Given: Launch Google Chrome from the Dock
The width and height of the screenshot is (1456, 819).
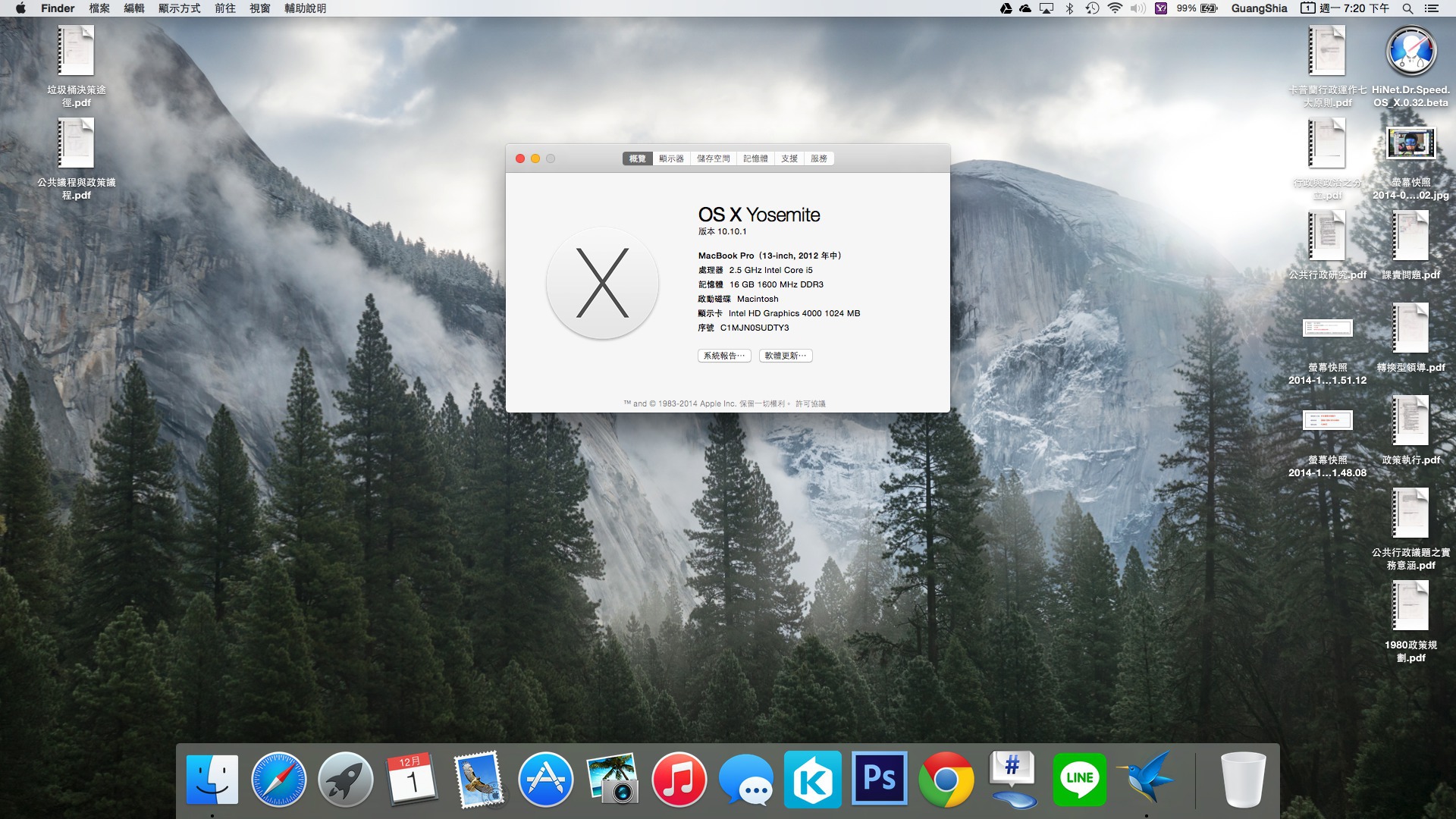Looking at the screenshot, I should click(x=946, y=780).
